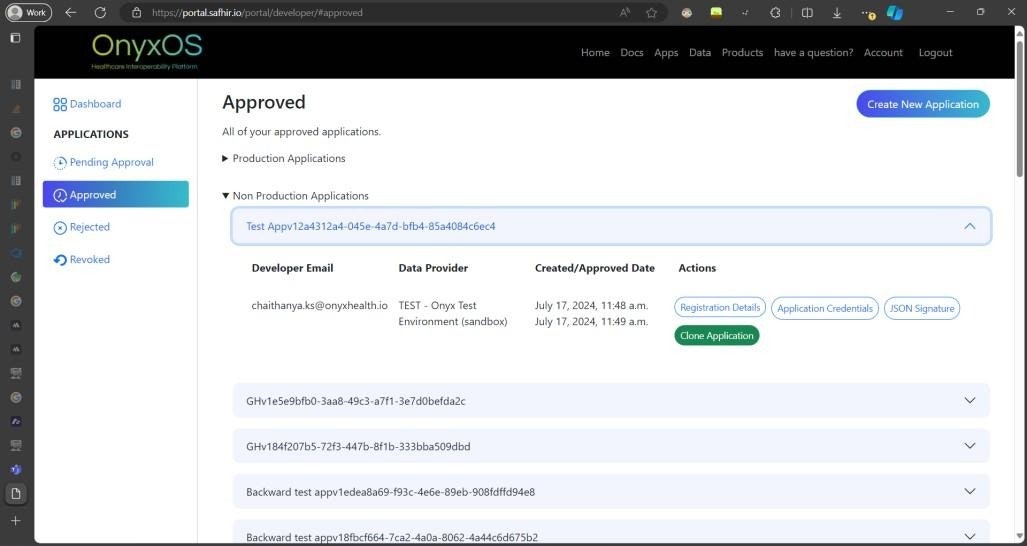Click the Read Aloud icon in the address bar
Image resolution: width=1027 pixels, height=546 pixels.
pyautogui.click(x=625, y=13)
